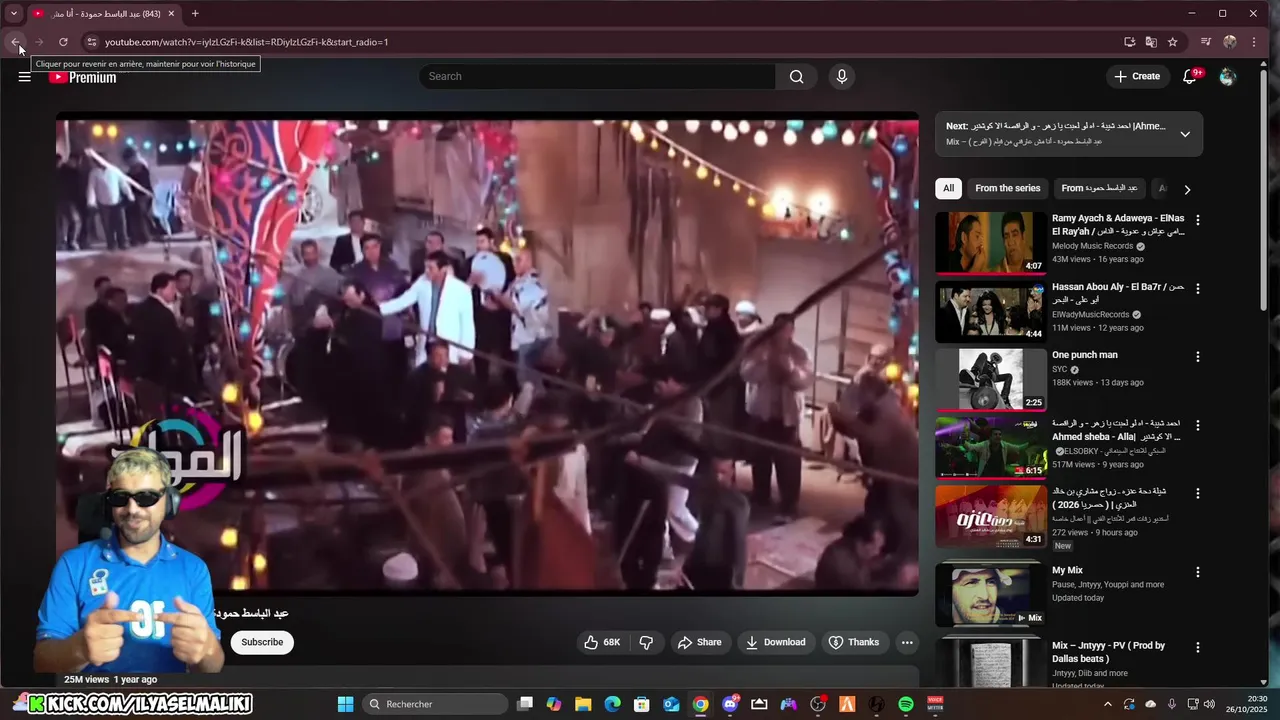
Task: Select the From the series chip
Action: tap(1007, 188)
